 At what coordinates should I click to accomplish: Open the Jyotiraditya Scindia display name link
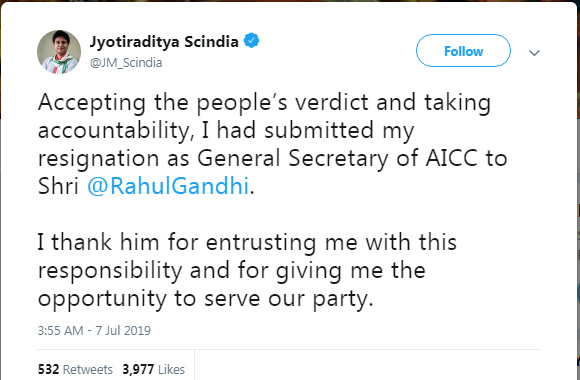(x=164, y=42)
